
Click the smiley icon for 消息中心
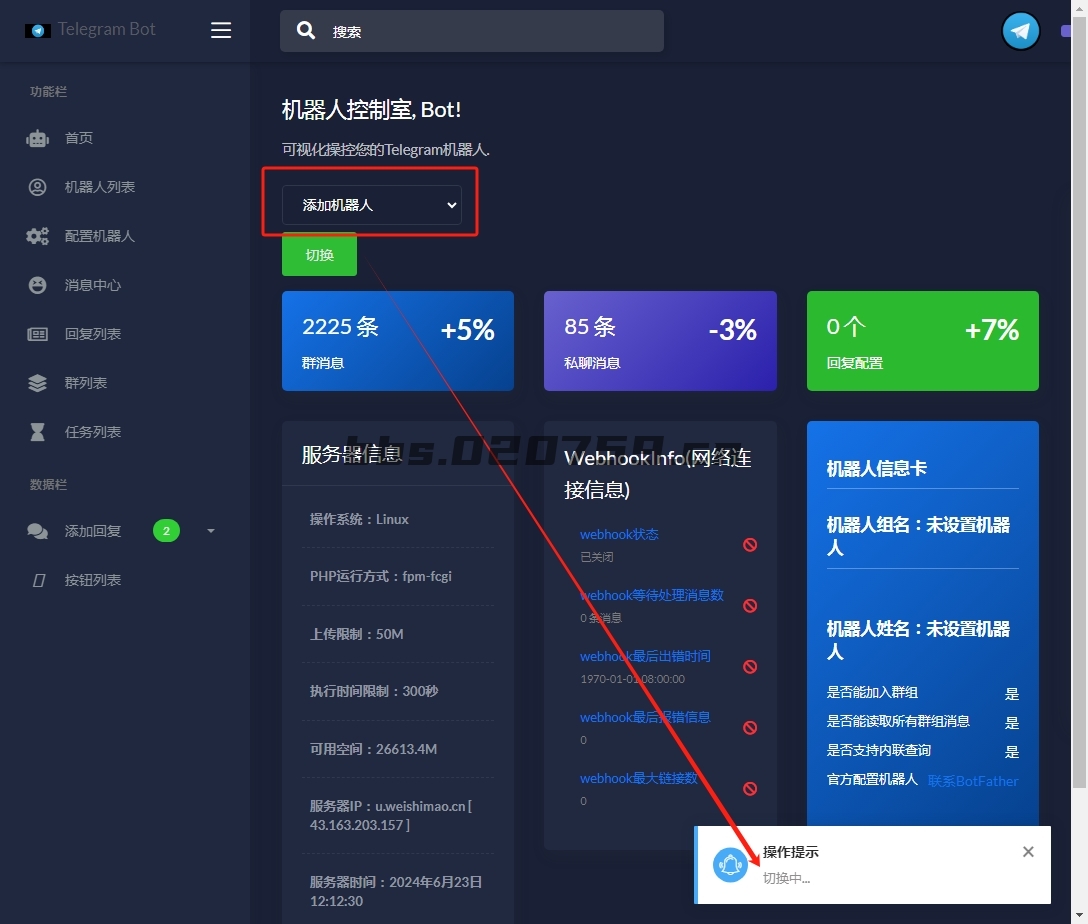click(x=38, y=285)
